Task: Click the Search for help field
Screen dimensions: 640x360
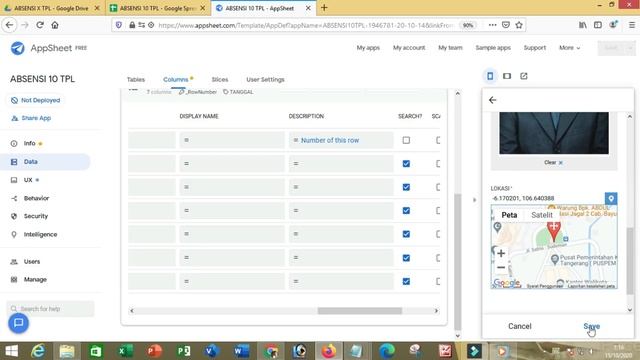Action: [x=50, y=309]
